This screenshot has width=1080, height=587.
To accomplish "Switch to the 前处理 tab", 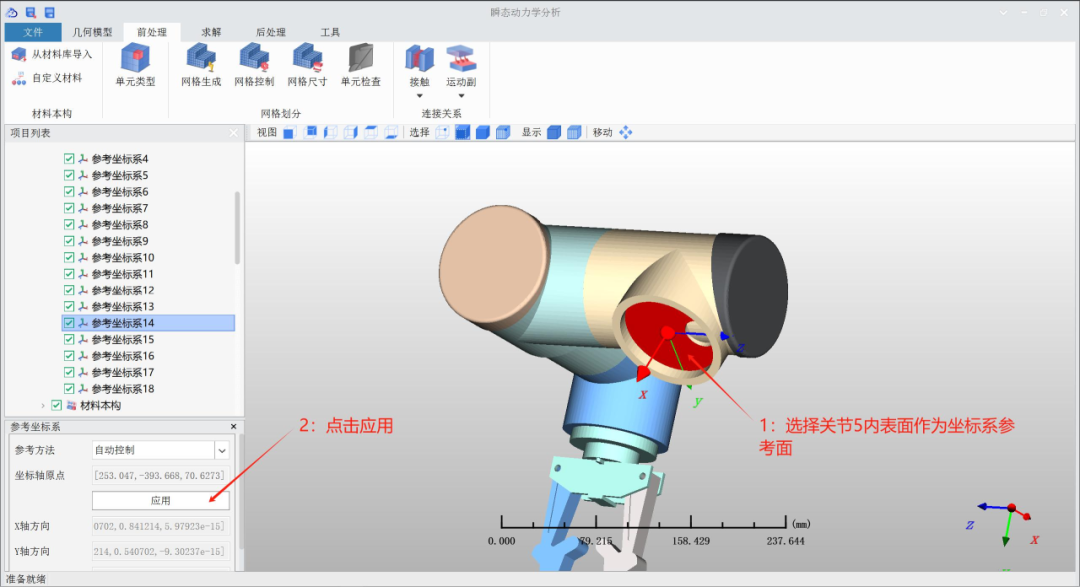I will [152, 32].
